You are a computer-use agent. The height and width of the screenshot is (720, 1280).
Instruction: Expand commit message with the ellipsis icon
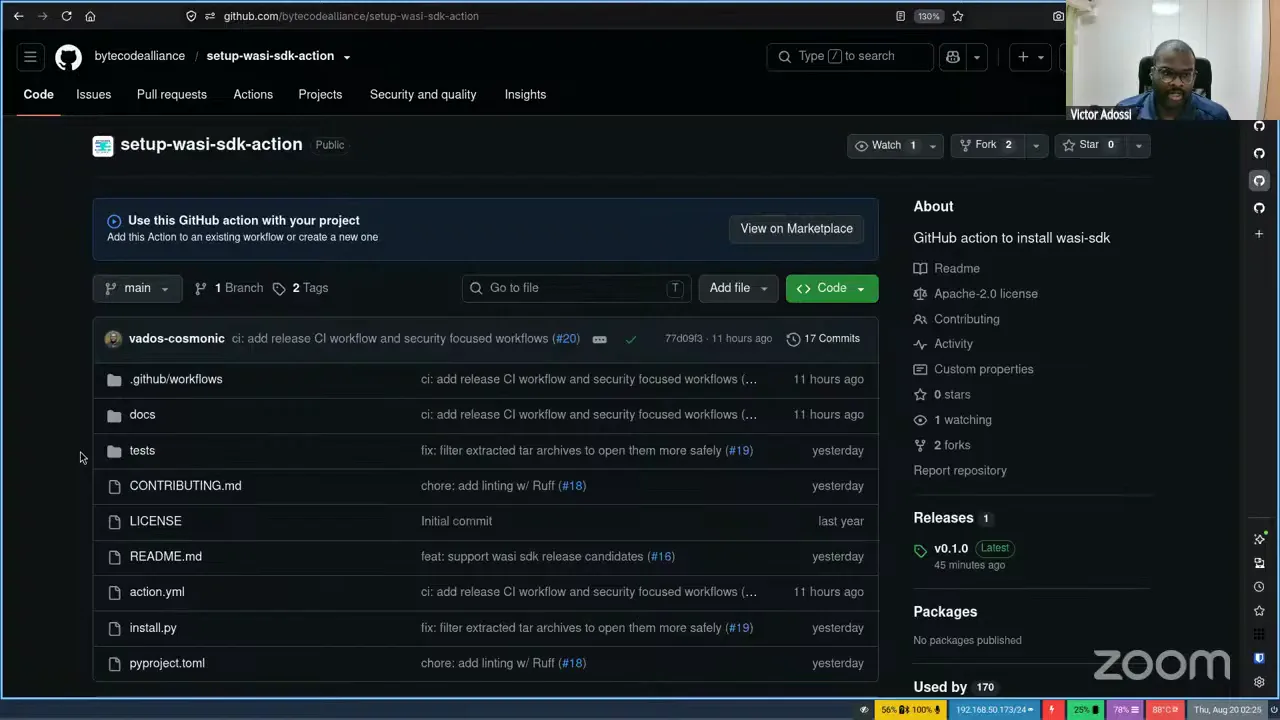coord(599,339)
